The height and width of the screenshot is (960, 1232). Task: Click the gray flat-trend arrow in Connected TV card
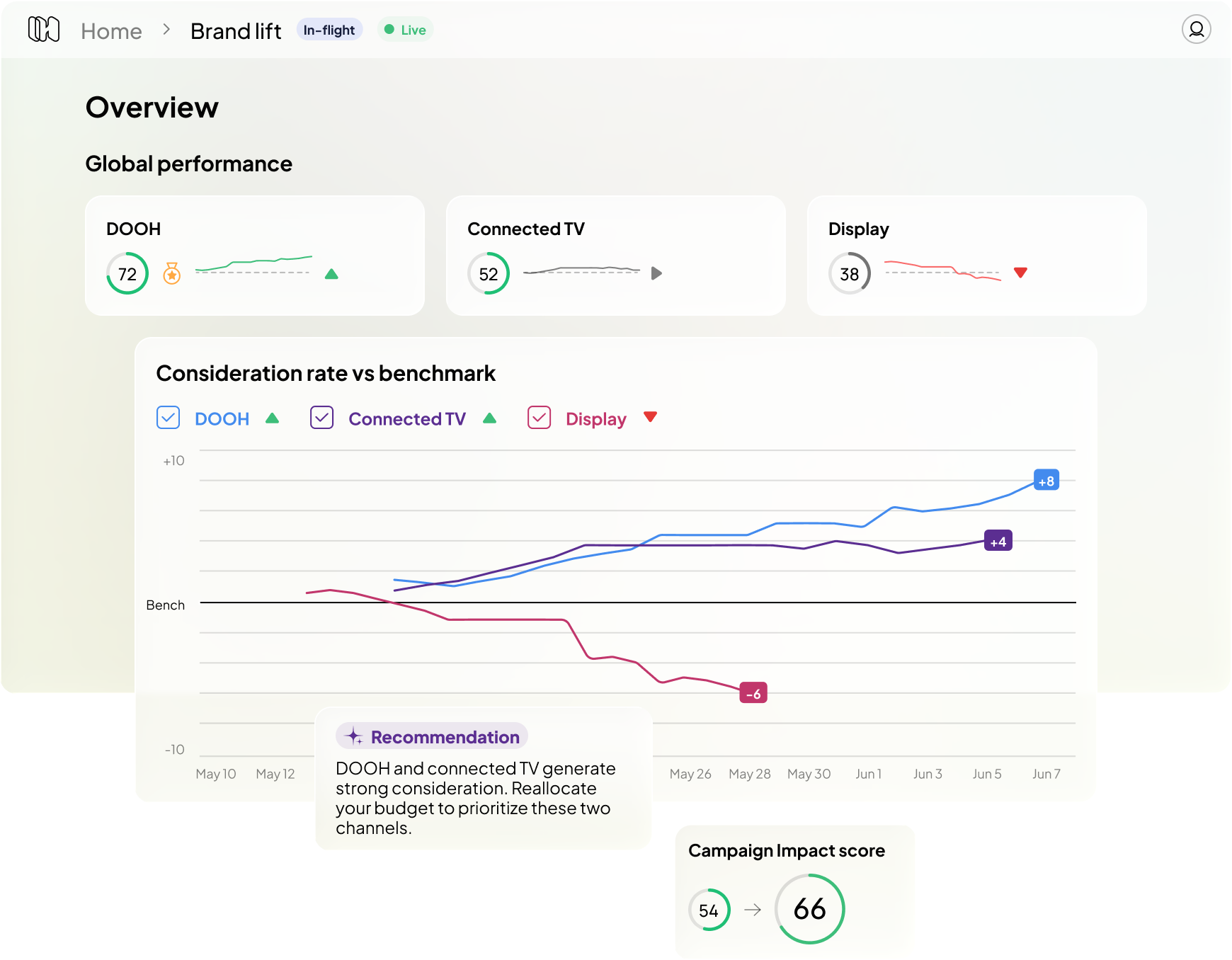[x=656, y=273]
